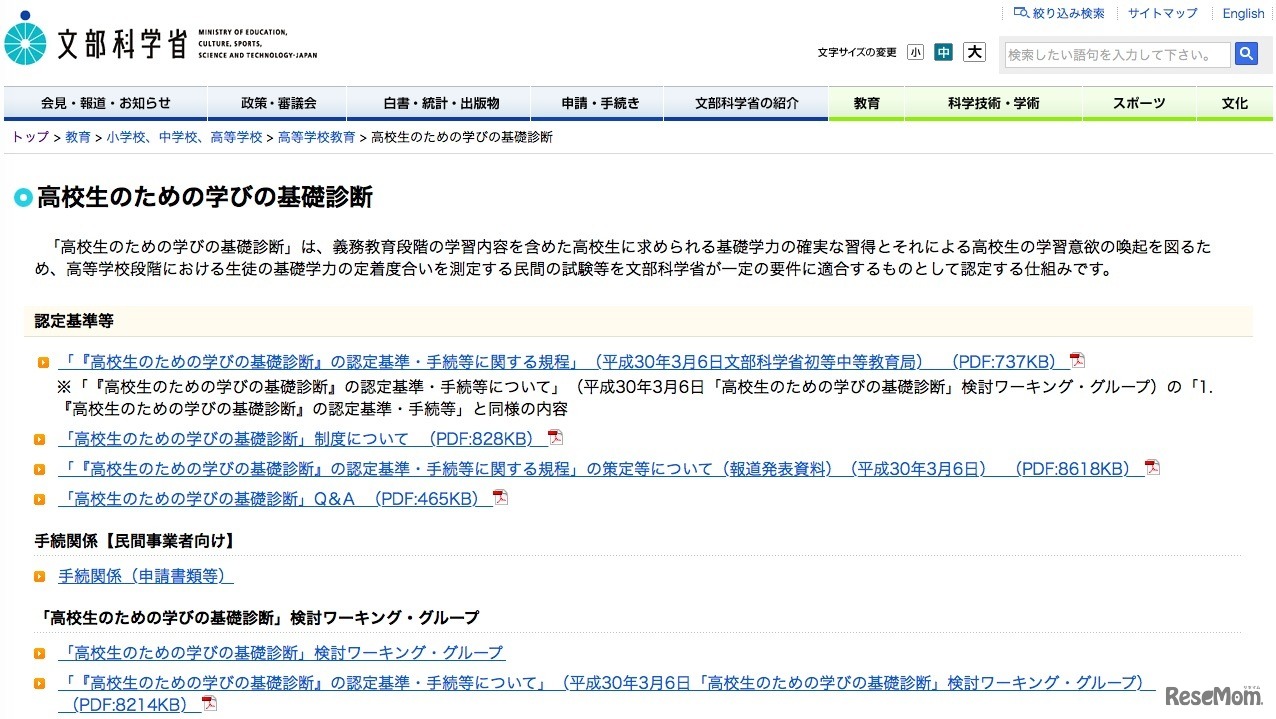Switch text size to 大
1276x719 pixels.
(x=974, y=51)
